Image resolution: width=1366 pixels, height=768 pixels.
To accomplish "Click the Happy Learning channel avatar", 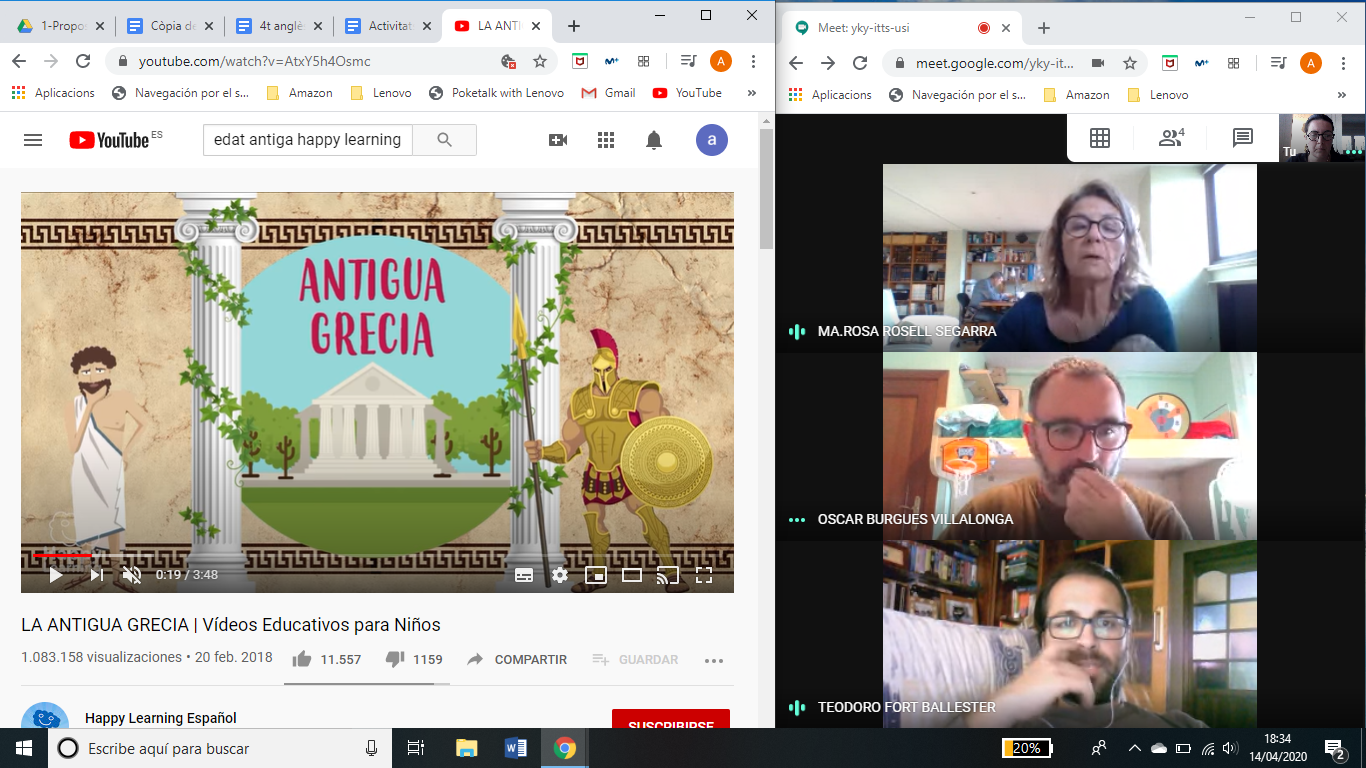I will pos(45,715).
